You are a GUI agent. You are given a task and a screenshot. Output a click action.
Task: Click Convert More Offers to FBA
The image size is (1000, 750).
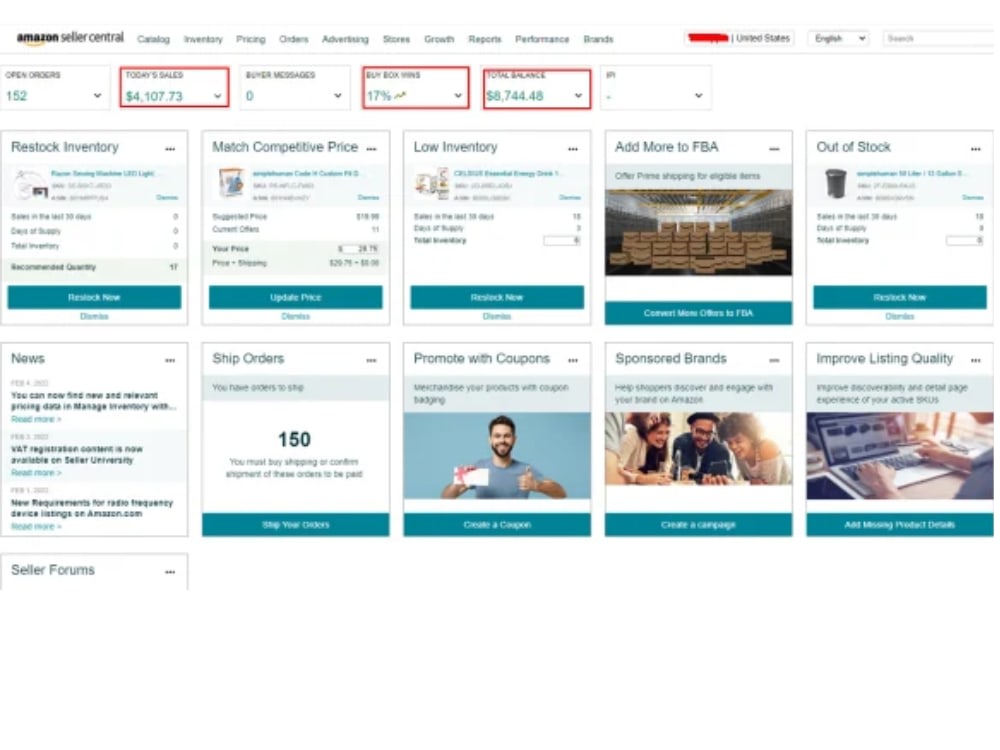pos(698,313)
